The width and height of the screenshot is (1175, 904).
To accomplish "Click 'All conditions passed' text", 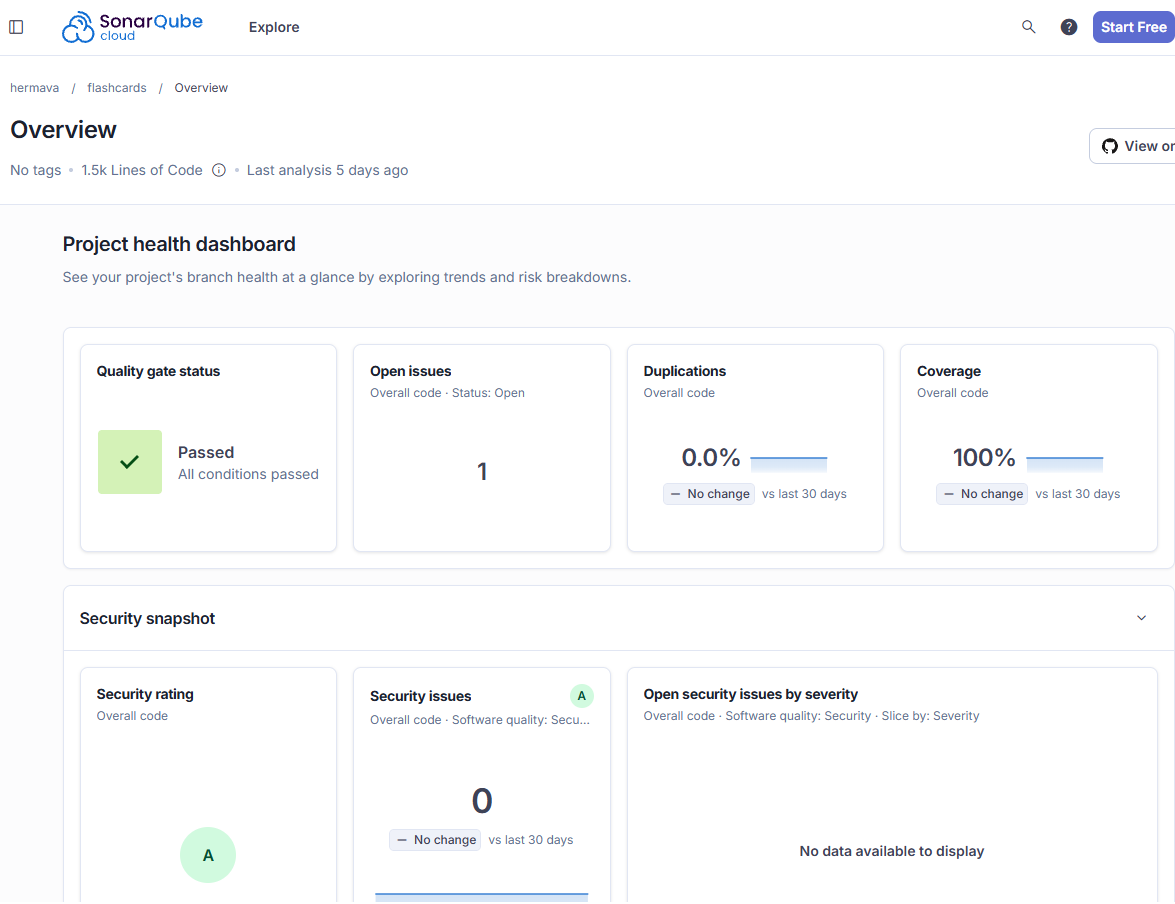I will 248,474.
